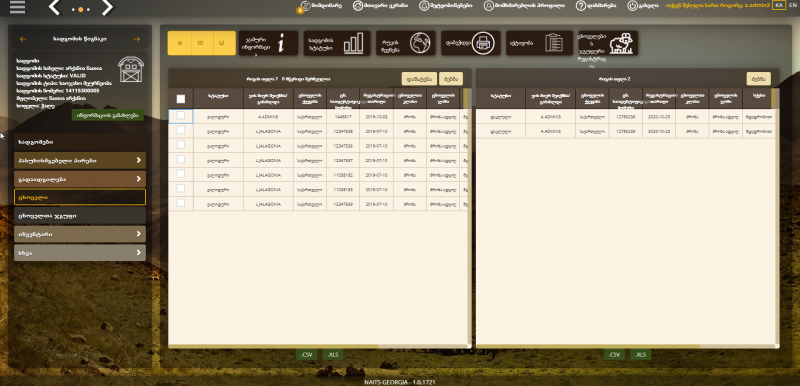Click the orange left arrow in holding panel header
The width and height of the screenshot is (800, 386).
(x=22, y=39)
